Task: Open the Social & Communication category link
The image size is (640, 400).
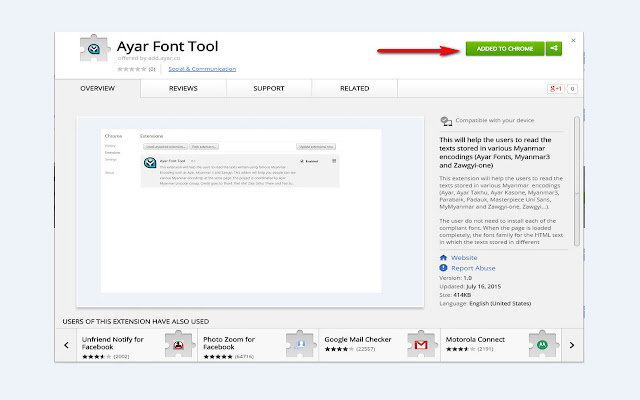Action: [202, 69]
